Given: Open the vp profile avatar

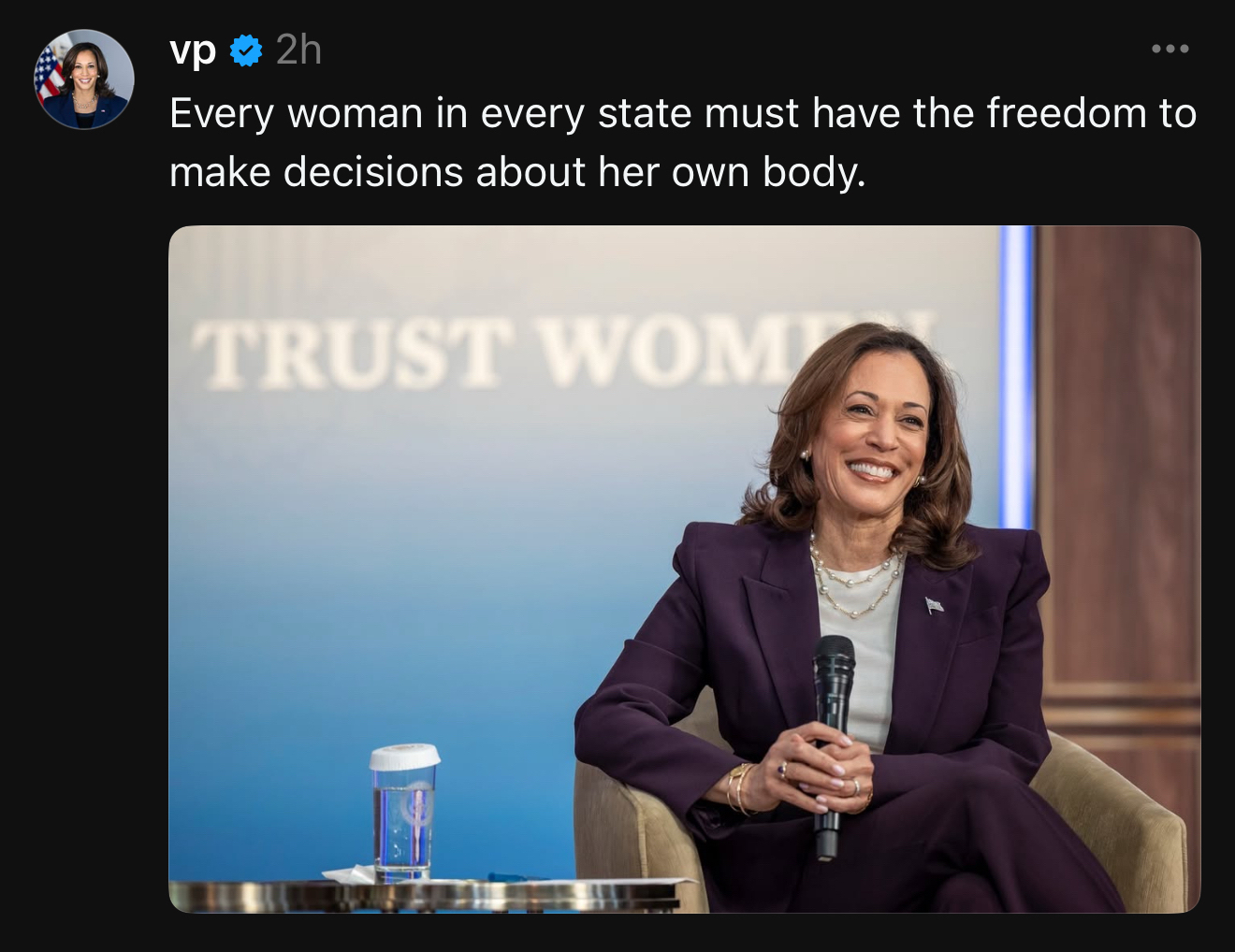Looking at the screenshot, I should pos(84,79).
